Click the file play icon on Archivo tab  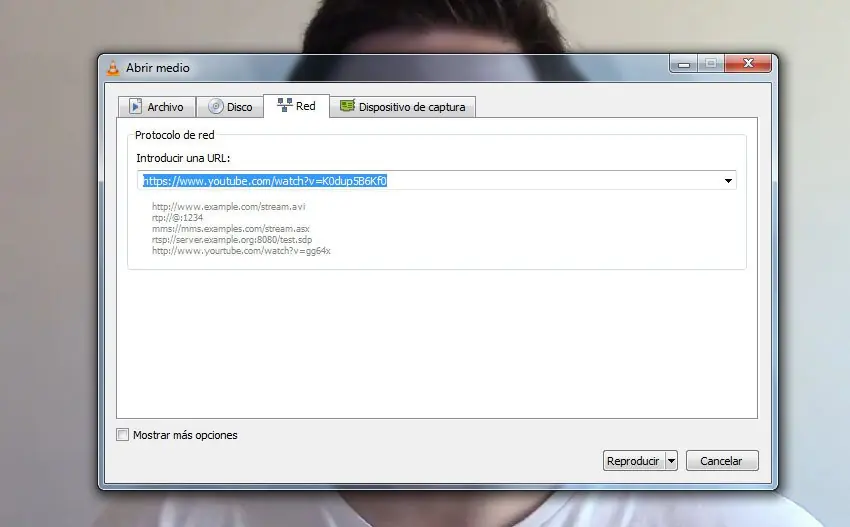(135, 106)
